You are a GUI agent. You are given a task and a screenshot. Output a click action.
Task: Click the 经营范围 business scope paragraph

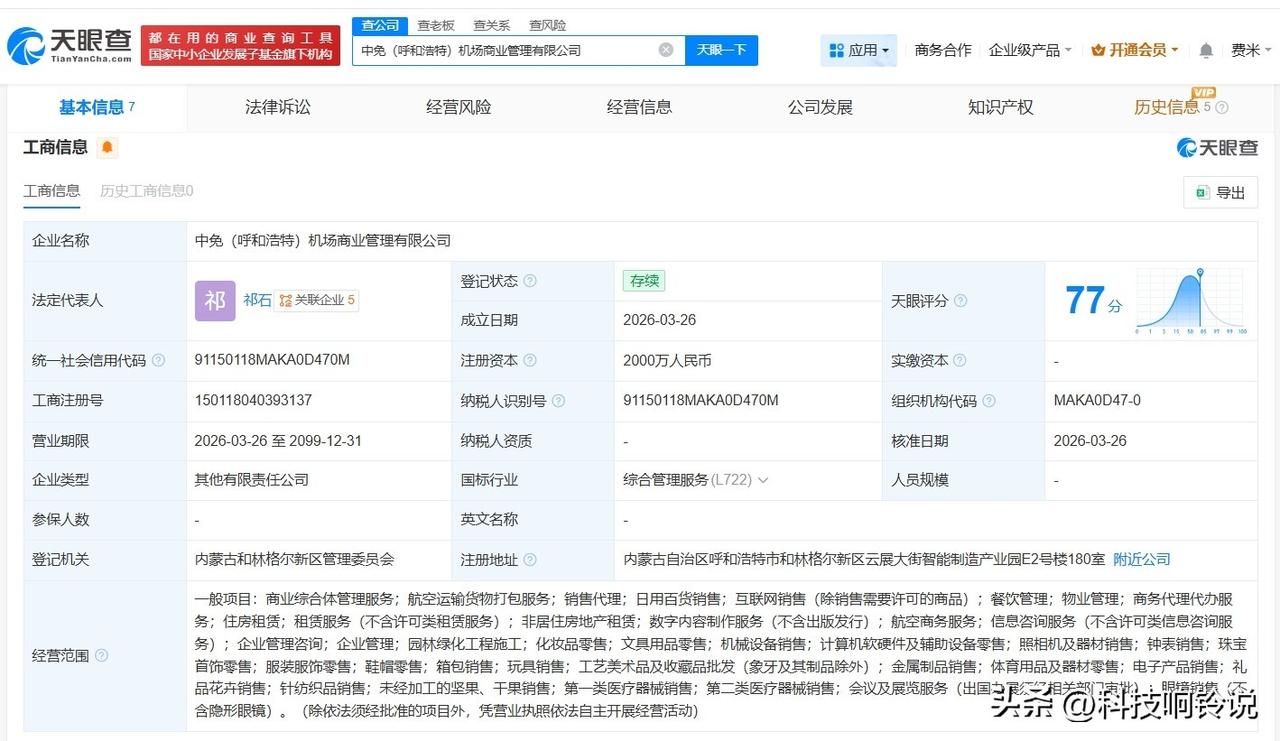(719, 656)
